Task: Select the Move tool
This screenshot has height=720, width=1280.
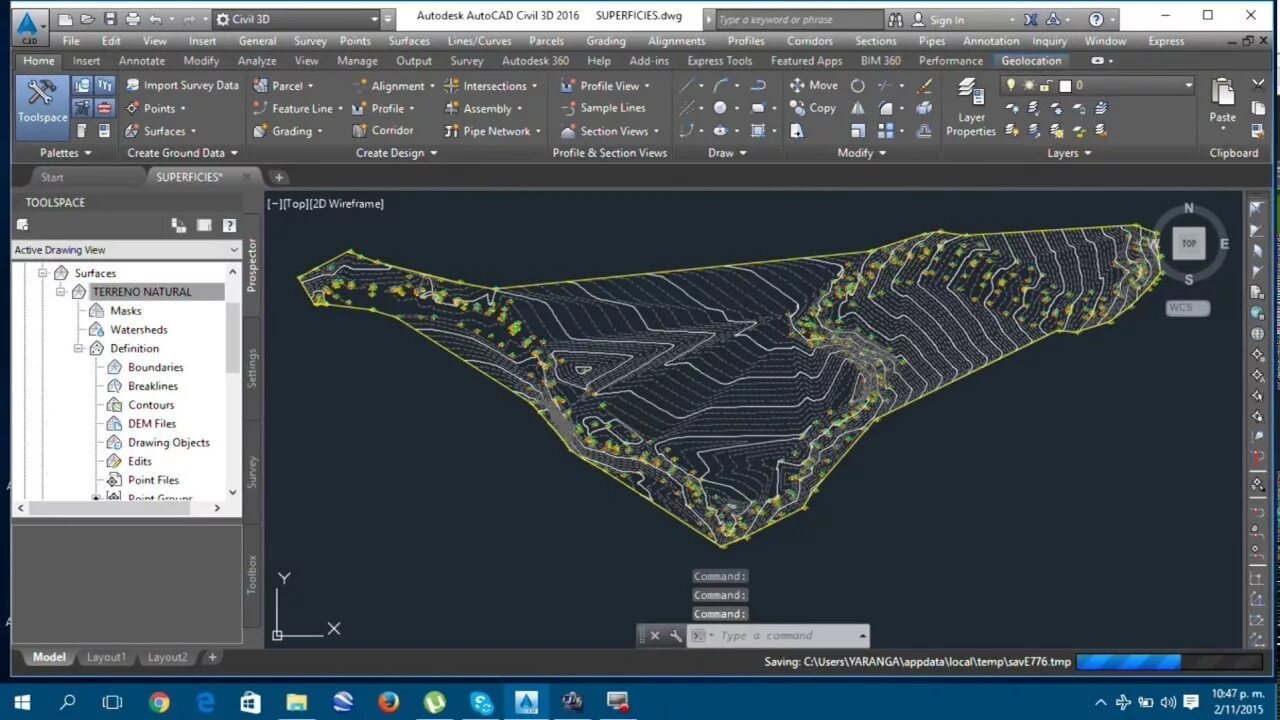Action: tap(813, 85)
